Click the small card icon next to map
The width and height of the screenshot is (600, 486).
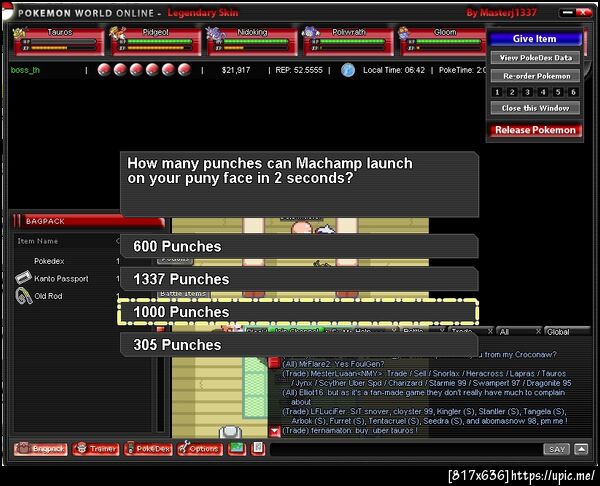coord(258,448)
